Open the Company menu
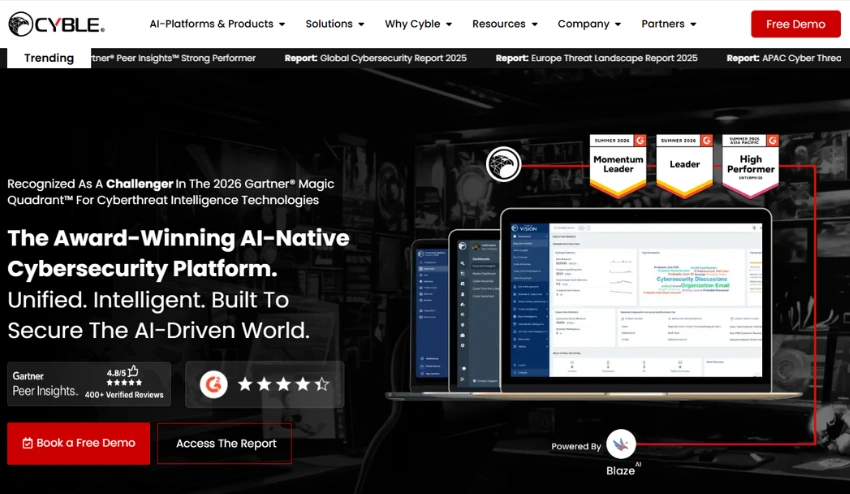Image resolution: width=850 pixels, height=494 pixels. click(x=589, y=24)
